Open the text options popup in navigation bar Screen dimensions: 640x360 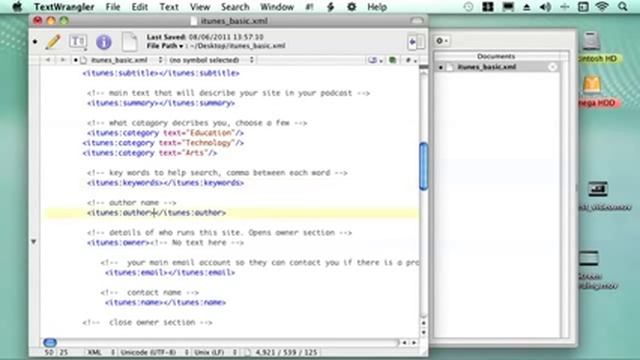click(375, 60)
